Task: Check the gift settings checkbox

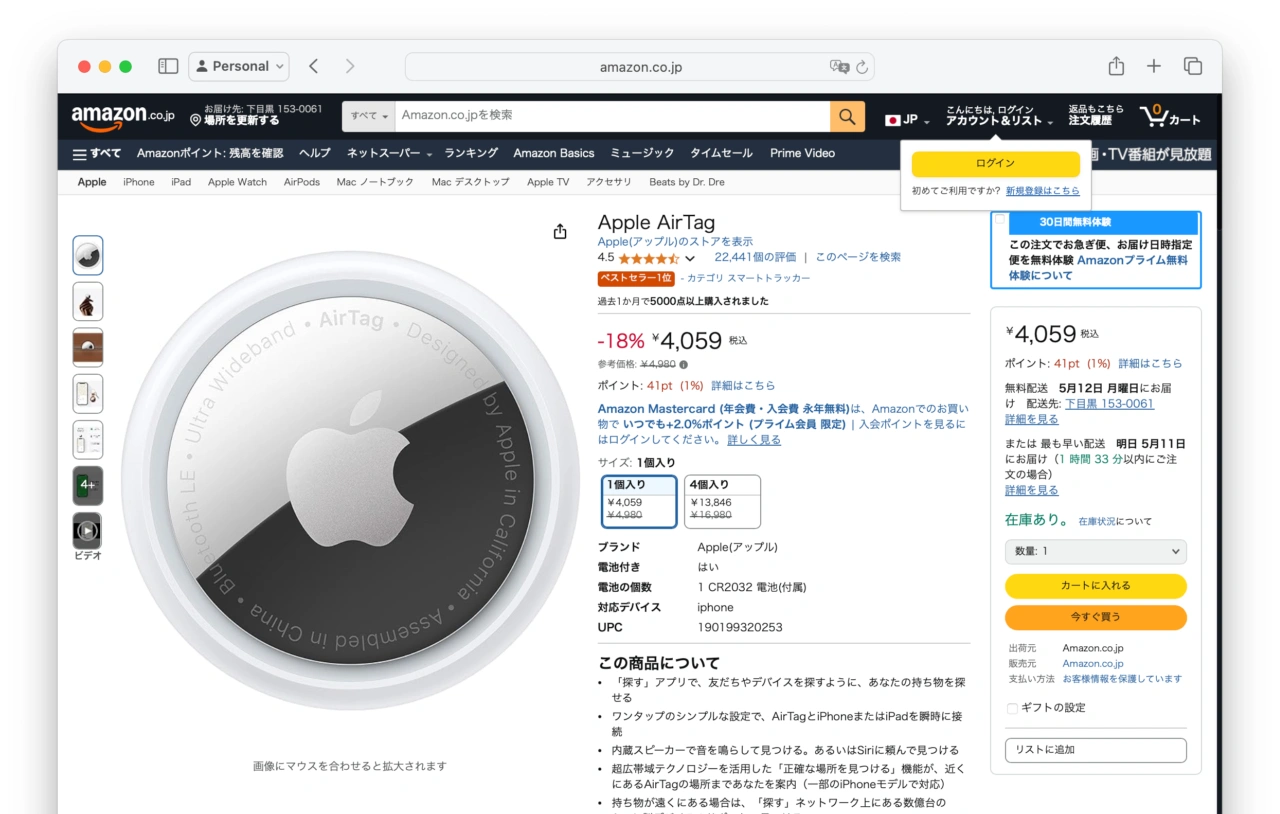Action: 1012,708
